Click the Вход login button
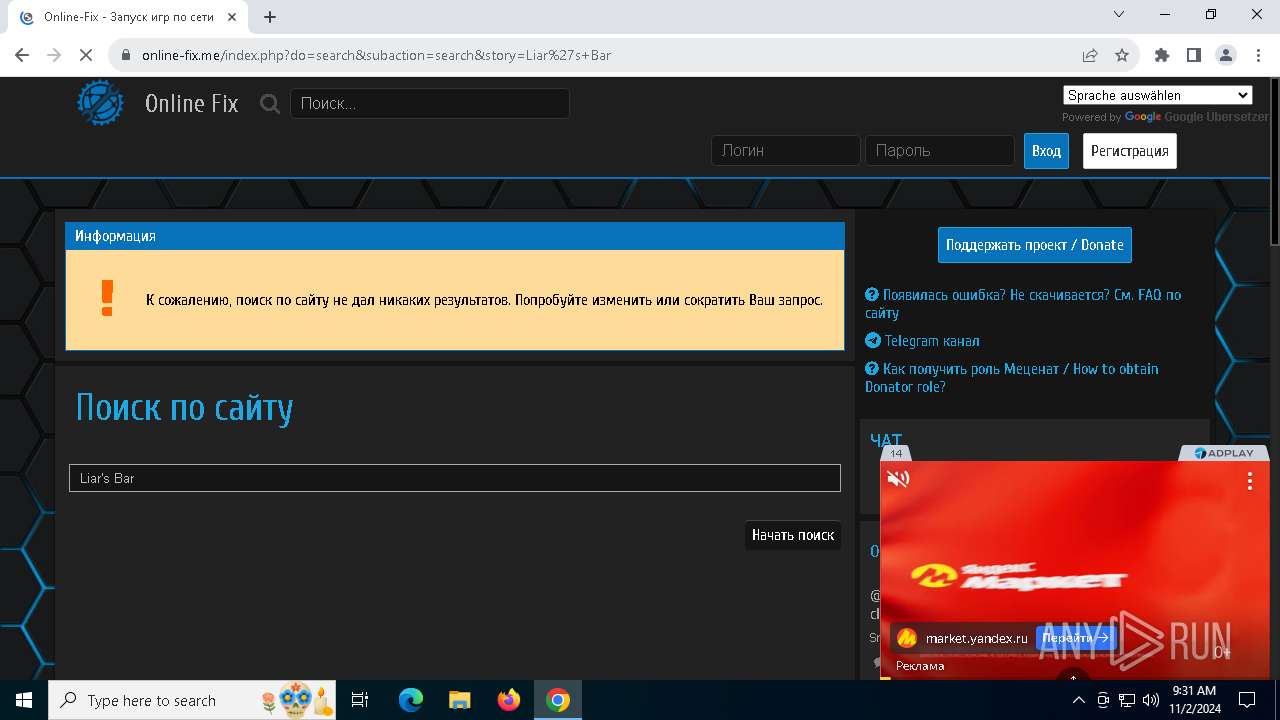This screenshot has width=1280, height=720. click(1046, 151)
